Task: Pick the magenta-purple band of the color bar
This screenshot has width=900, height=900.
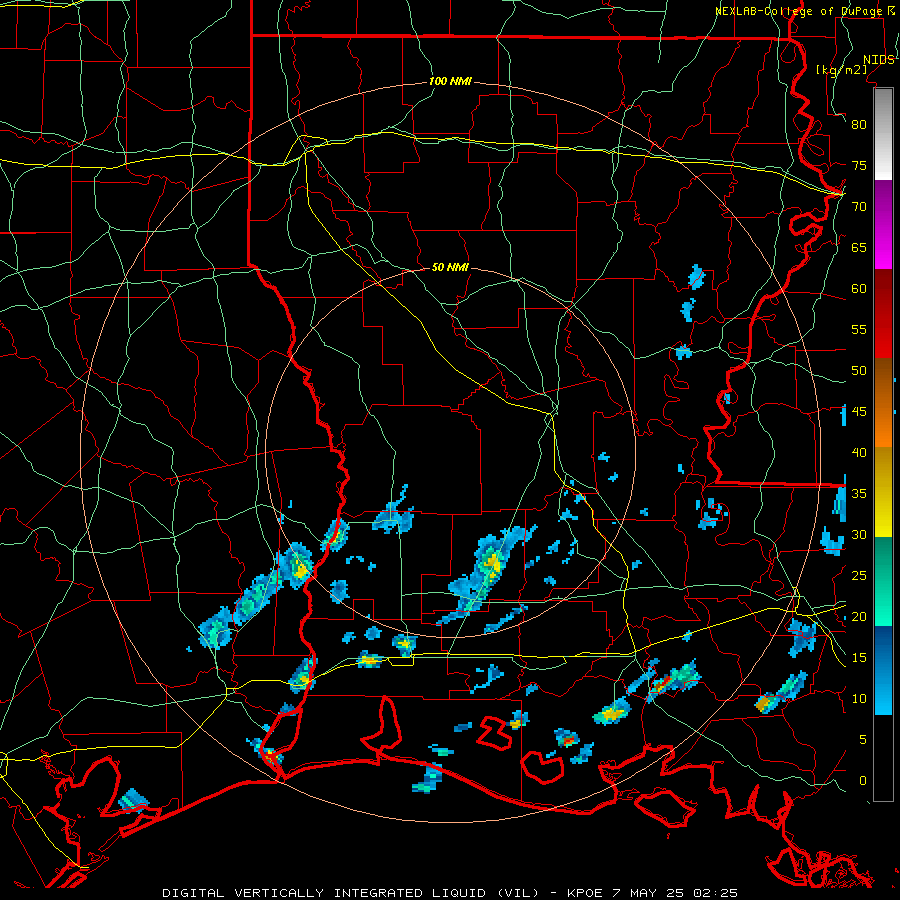Action: coord(883,225)
